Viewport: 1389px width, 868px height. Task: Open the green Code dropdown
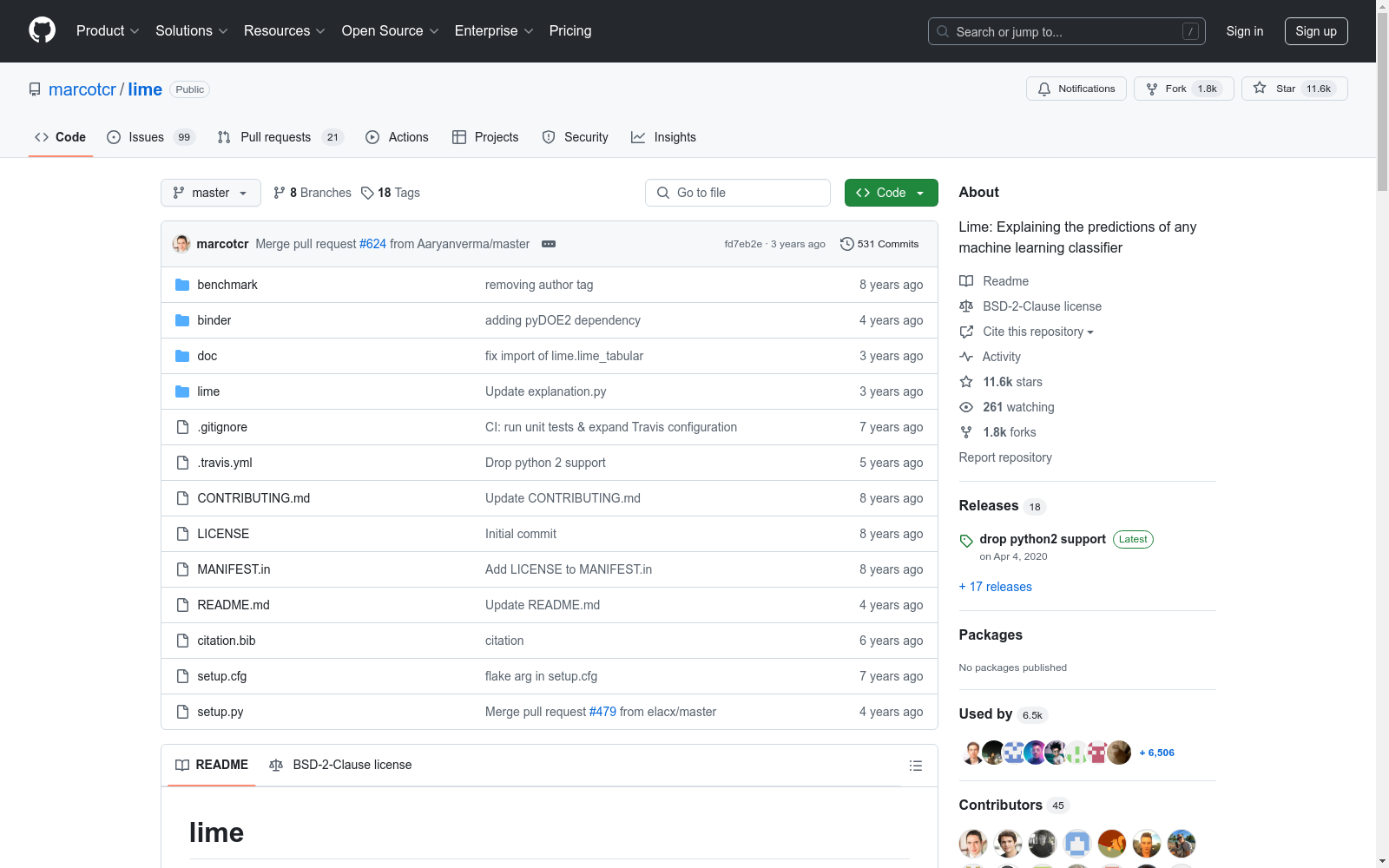click(x=891, y=193)
